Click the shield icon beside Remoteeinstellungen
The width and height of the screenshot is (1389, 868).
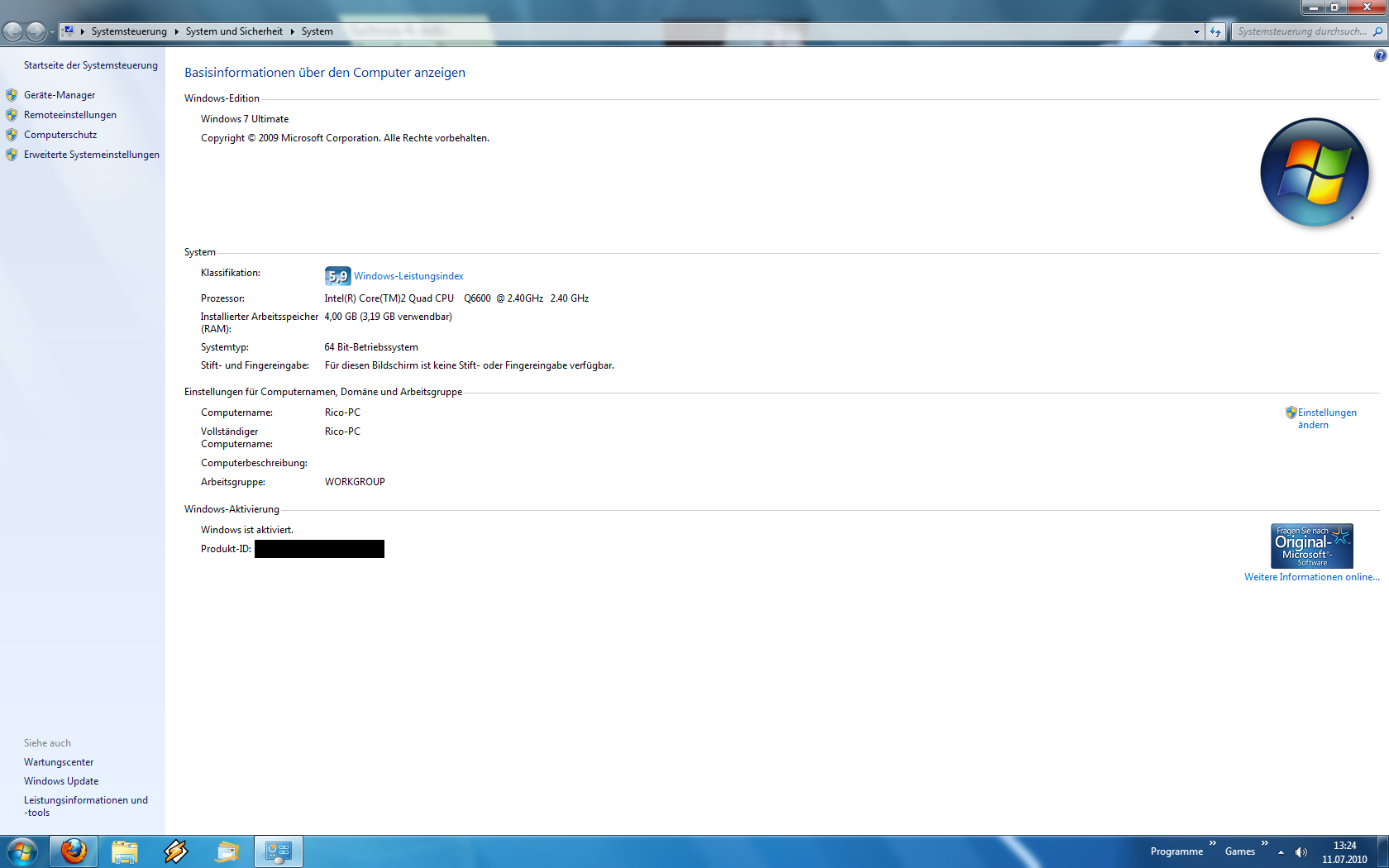(x=12, y=115)
